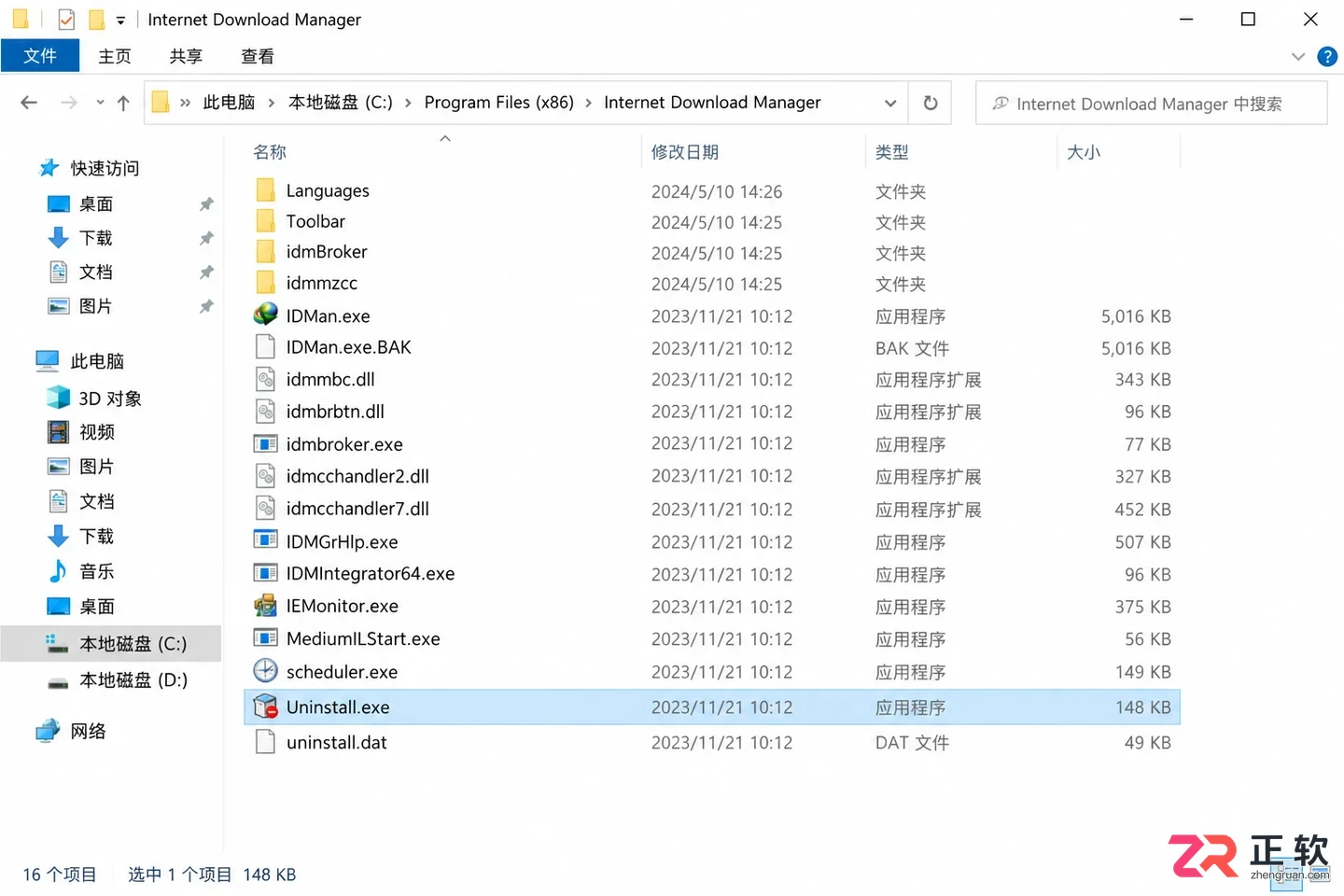Go up one folder level

123,103
